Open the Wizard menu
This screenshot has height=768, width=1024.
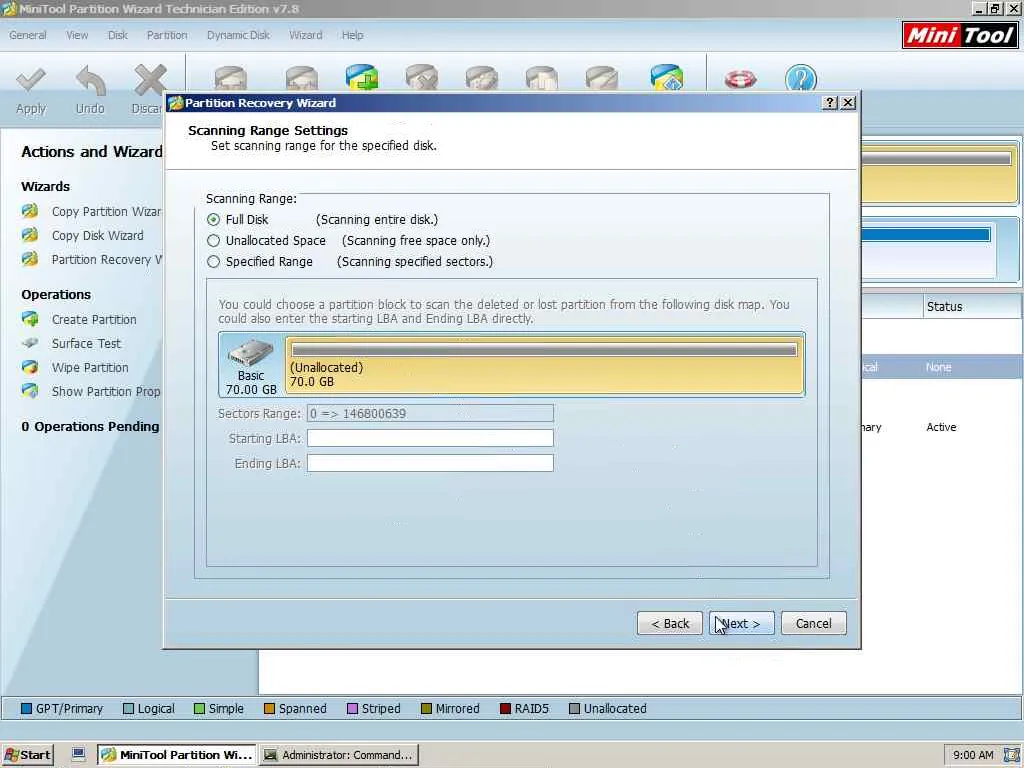click(x=306, y=35)
